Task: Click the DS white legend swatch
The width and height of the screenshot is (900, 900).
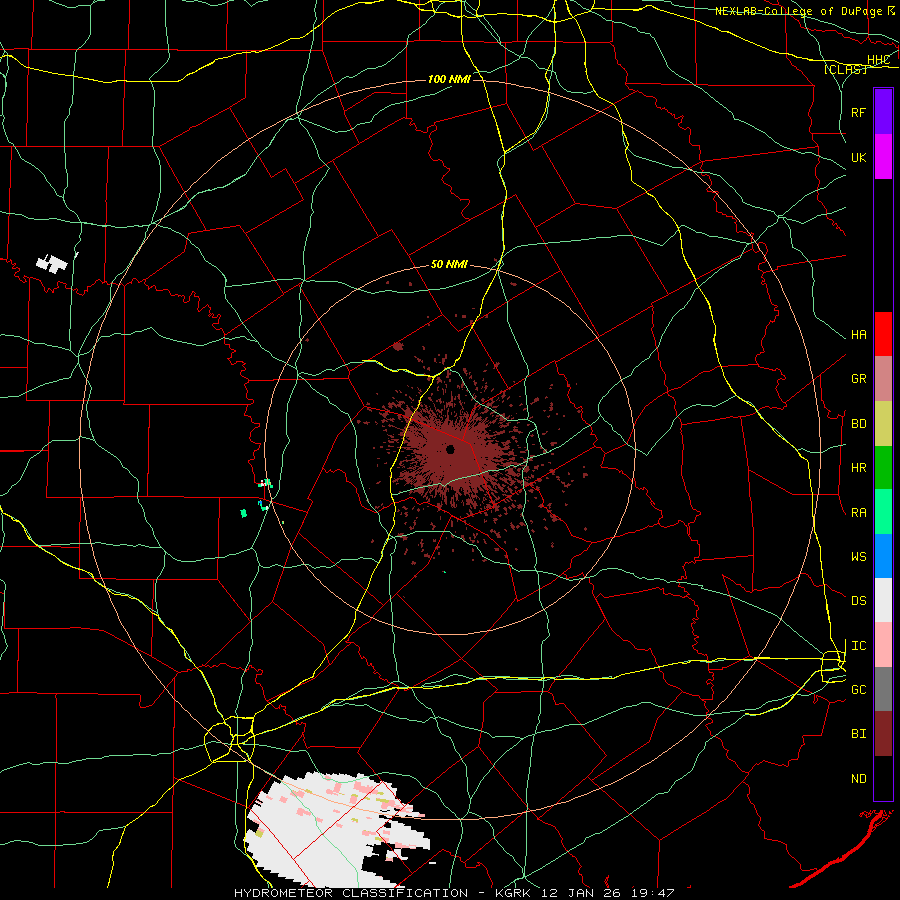Action: pyautogui.click(x=883, y=600)
